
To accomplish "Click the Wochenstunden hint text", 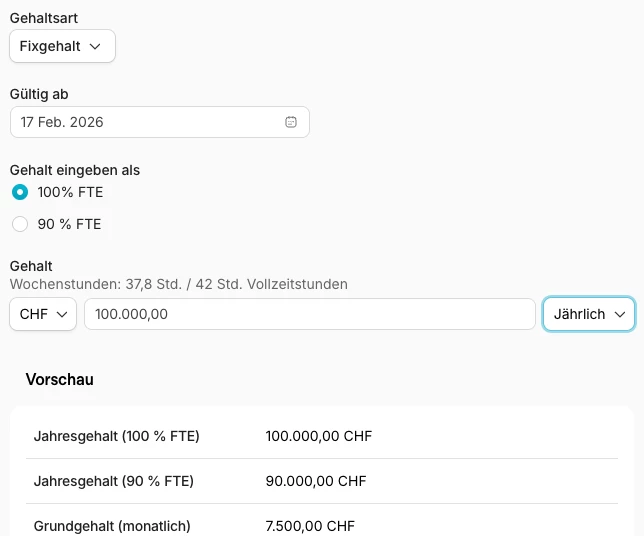I will point(179,284).
